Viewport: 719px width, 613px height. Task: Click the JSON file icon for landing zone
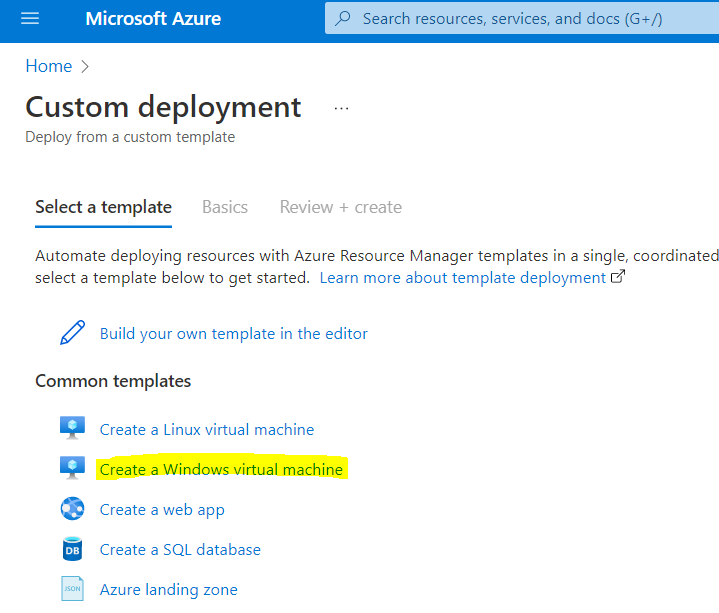tap(73, 589)
